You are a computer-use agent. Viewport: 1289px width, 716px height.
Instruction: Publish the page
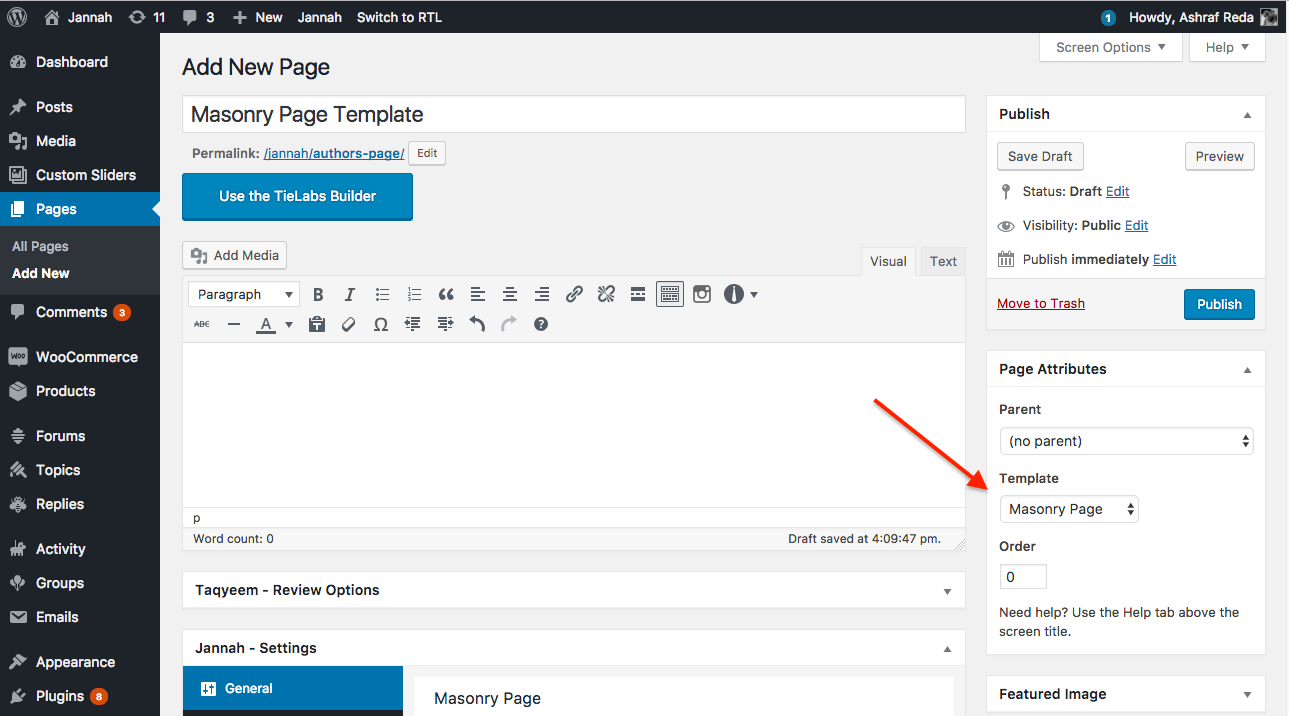[1219, 304]
